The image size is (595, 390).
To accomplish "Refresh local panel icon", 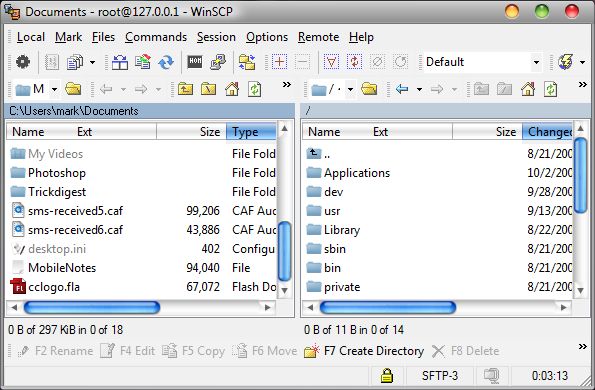I will click(255, 89).
